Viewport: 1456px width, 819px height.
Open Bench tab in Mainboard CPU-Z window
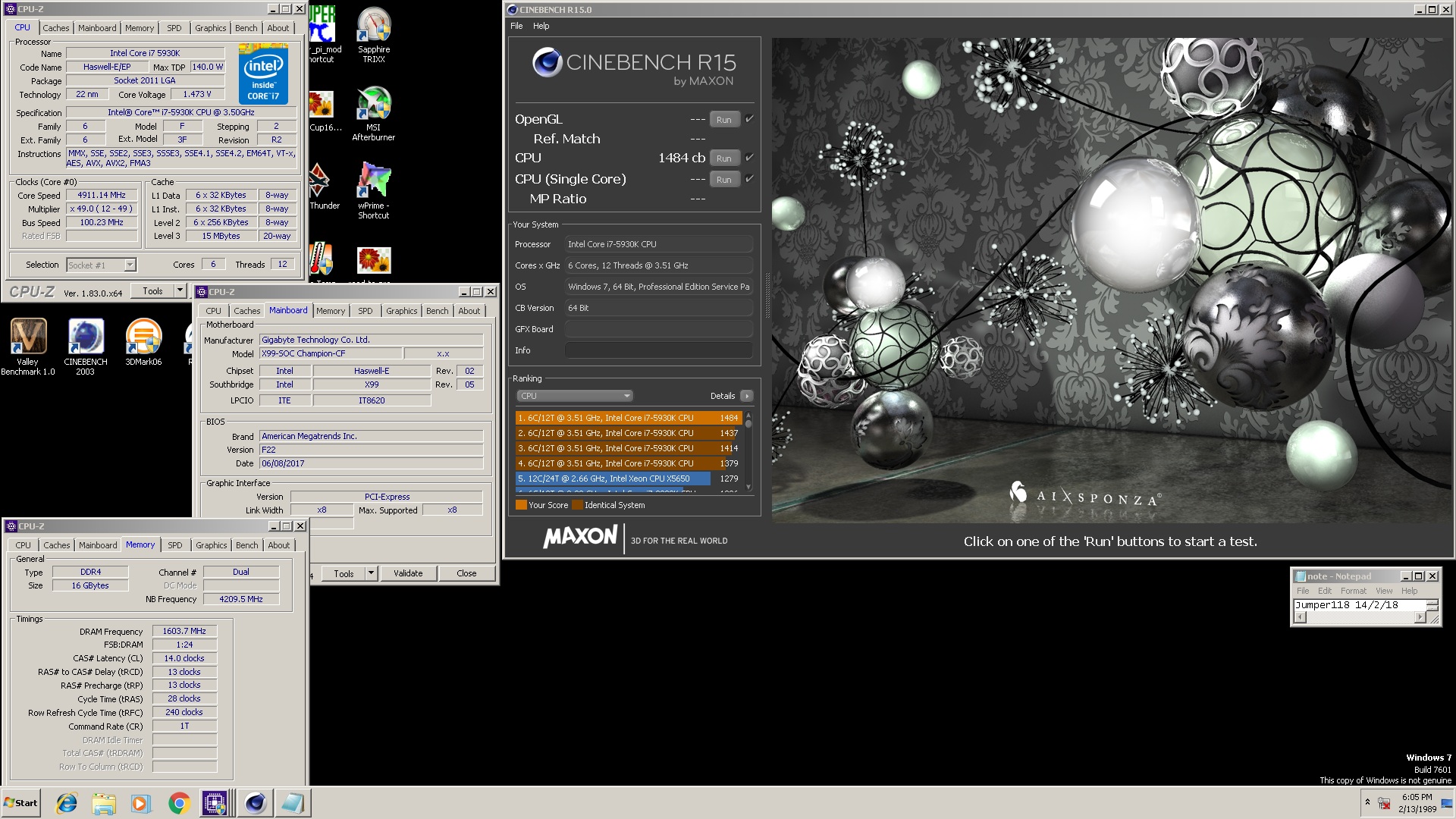tap(437, 311)
